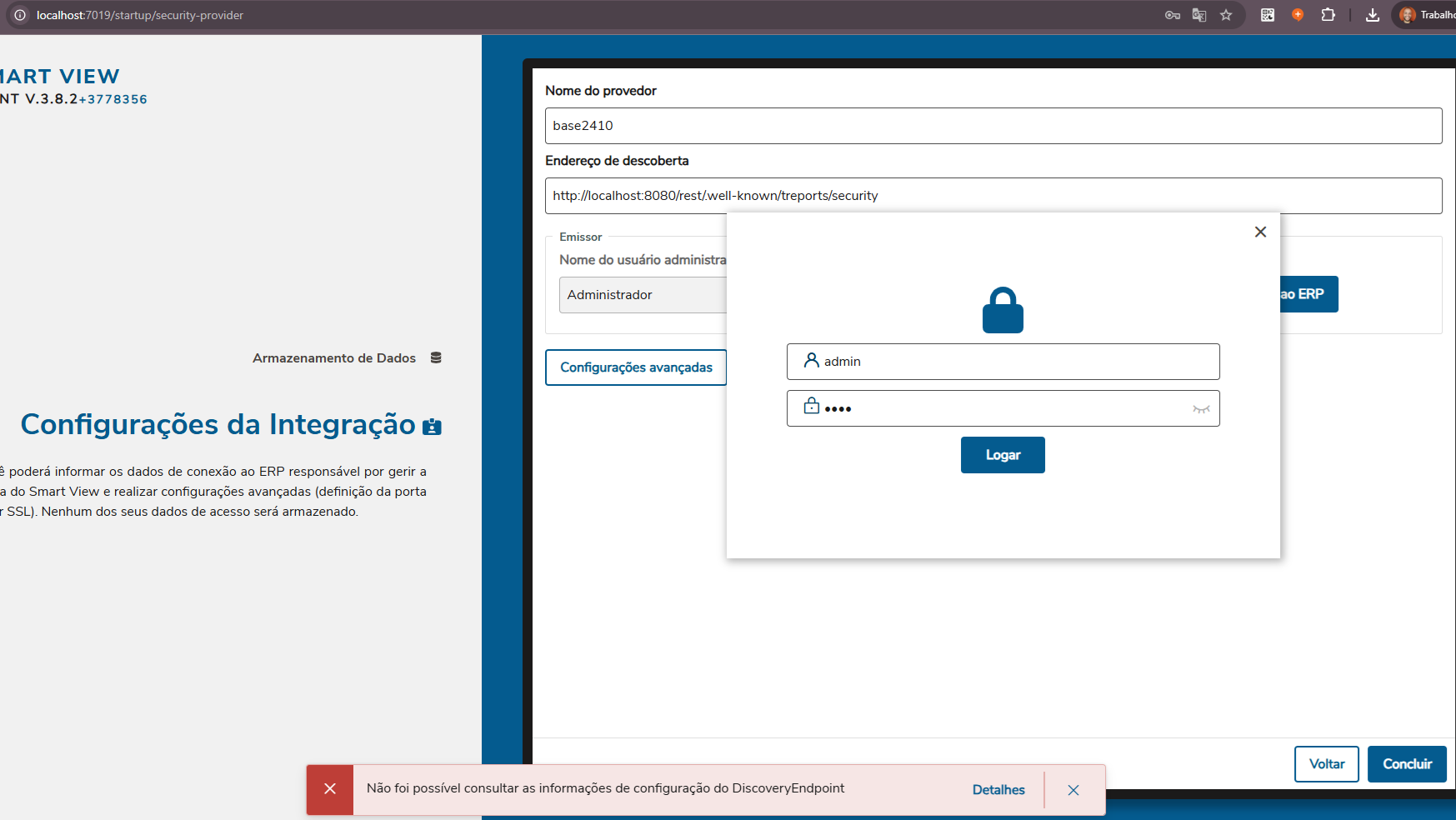1456x820 pixels.
Task: Dismiss the DiscoveryEndpoint error notification
Action: click(1073, 790)
